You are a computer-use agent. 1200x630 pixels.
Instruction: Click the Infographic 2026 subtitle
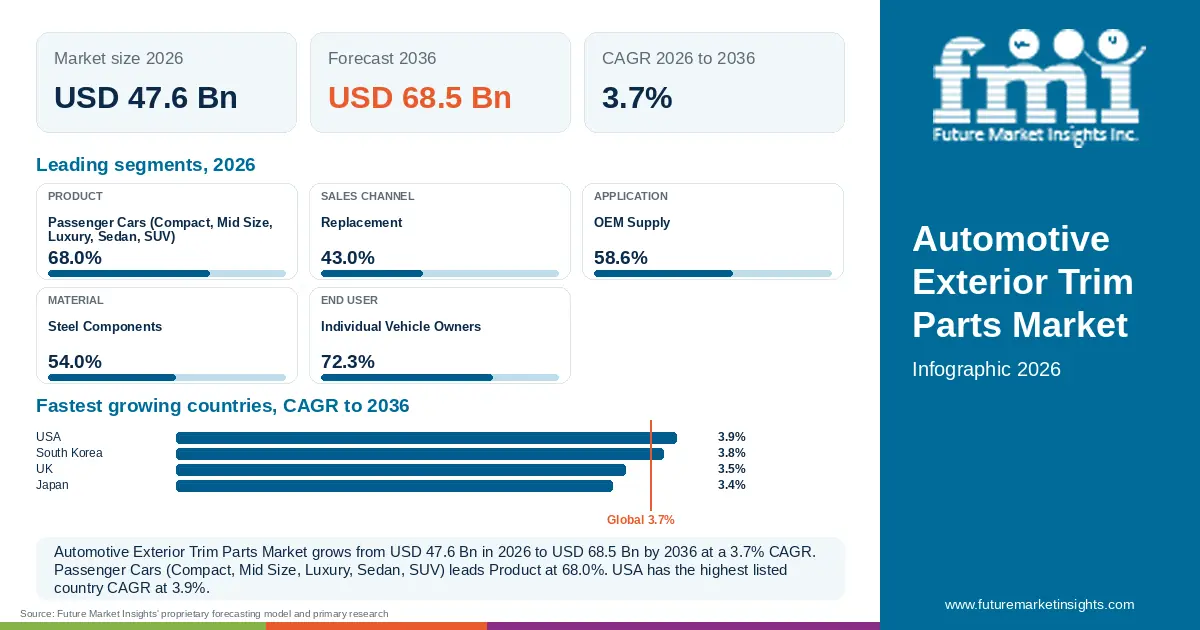(986, 369)
